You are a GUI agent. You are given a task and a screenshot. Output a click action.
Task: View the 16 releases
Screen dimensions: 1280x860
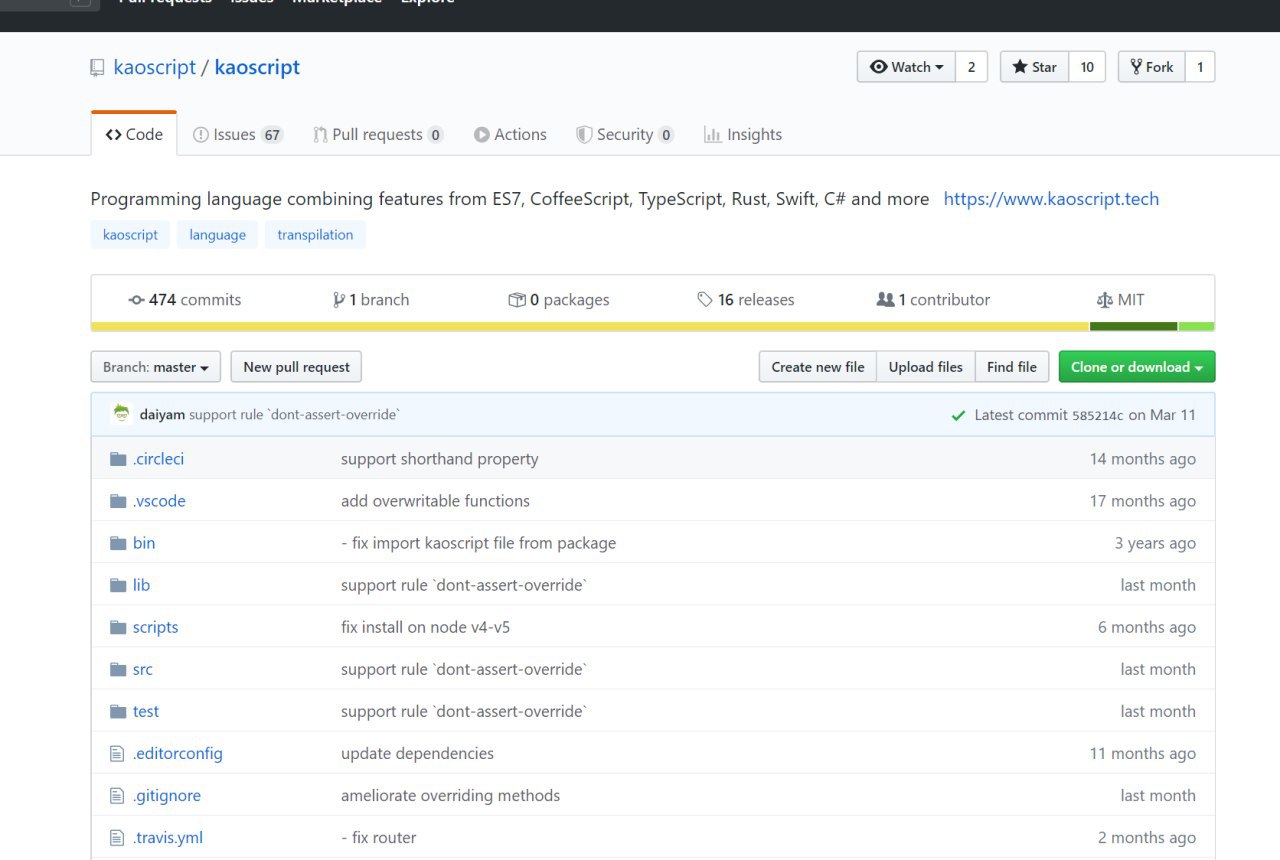pos(746,300)
